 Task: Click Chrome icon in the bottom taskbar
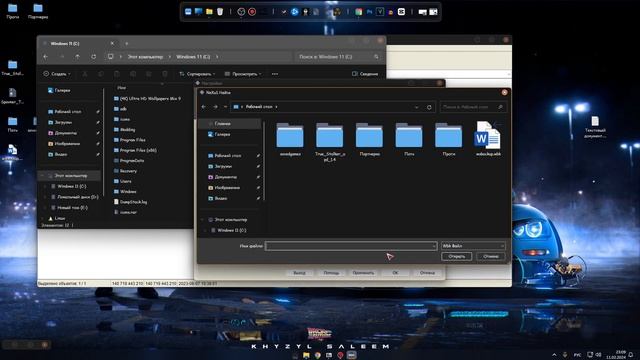pyautogui.click(x=318, y=355)
